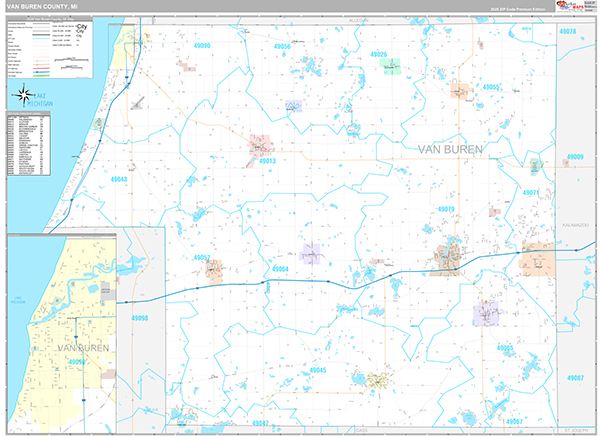Click the ZIP code 49079 label
600x436 pixels.
click(x=446, y=209)
